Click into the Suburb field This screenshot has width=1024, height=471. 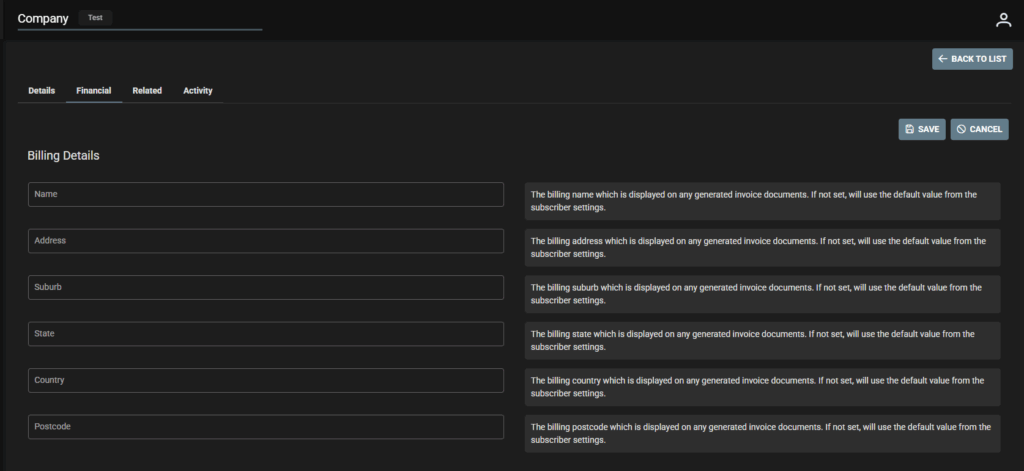click(x=265, y=287)
